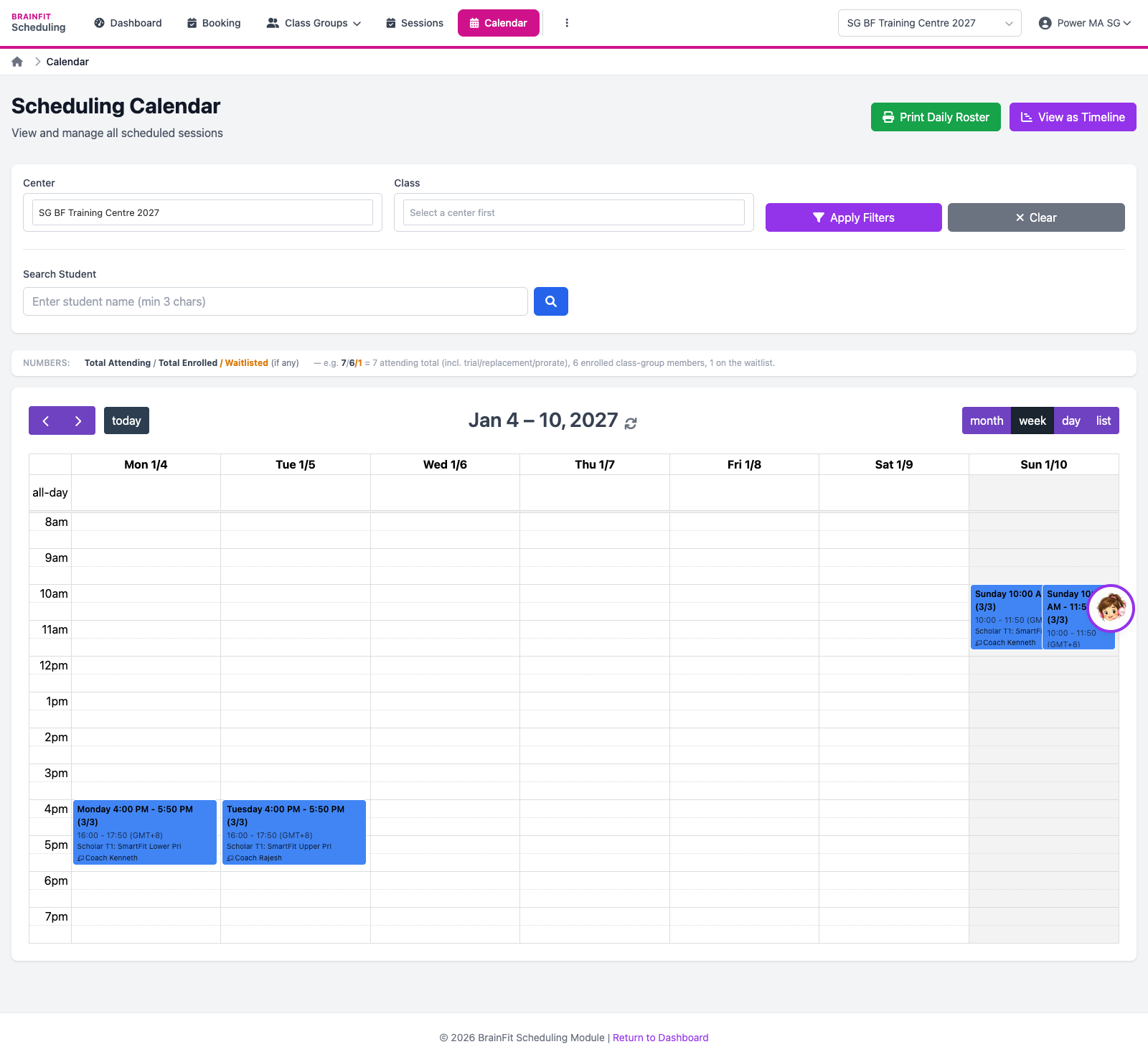1148x1062 pixels.
Task: Click the Jan 4 – 10, 2027 title
Action: [543, 420]
